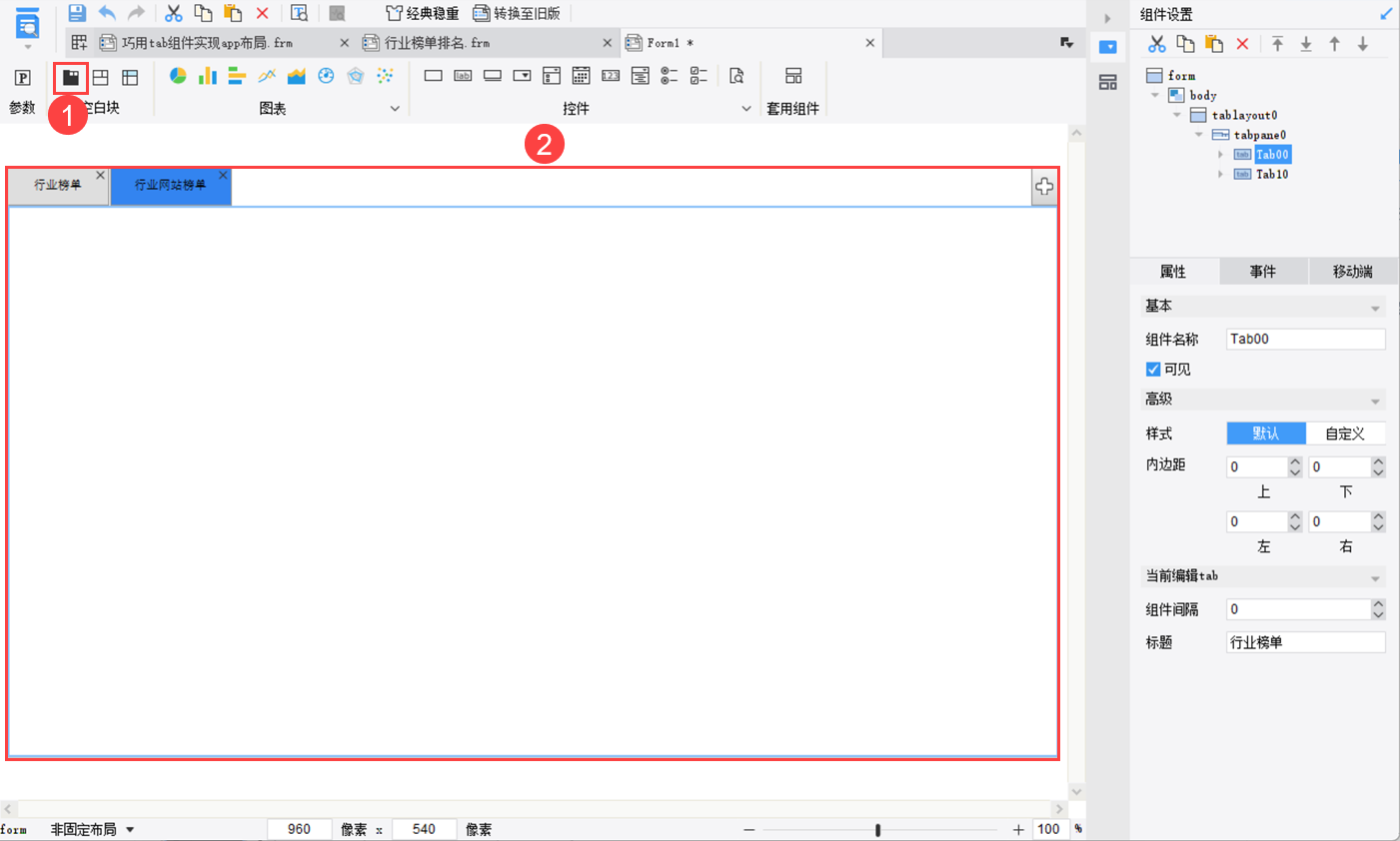
Task: Move component up one level in 组件设置
Action: 1334,44
